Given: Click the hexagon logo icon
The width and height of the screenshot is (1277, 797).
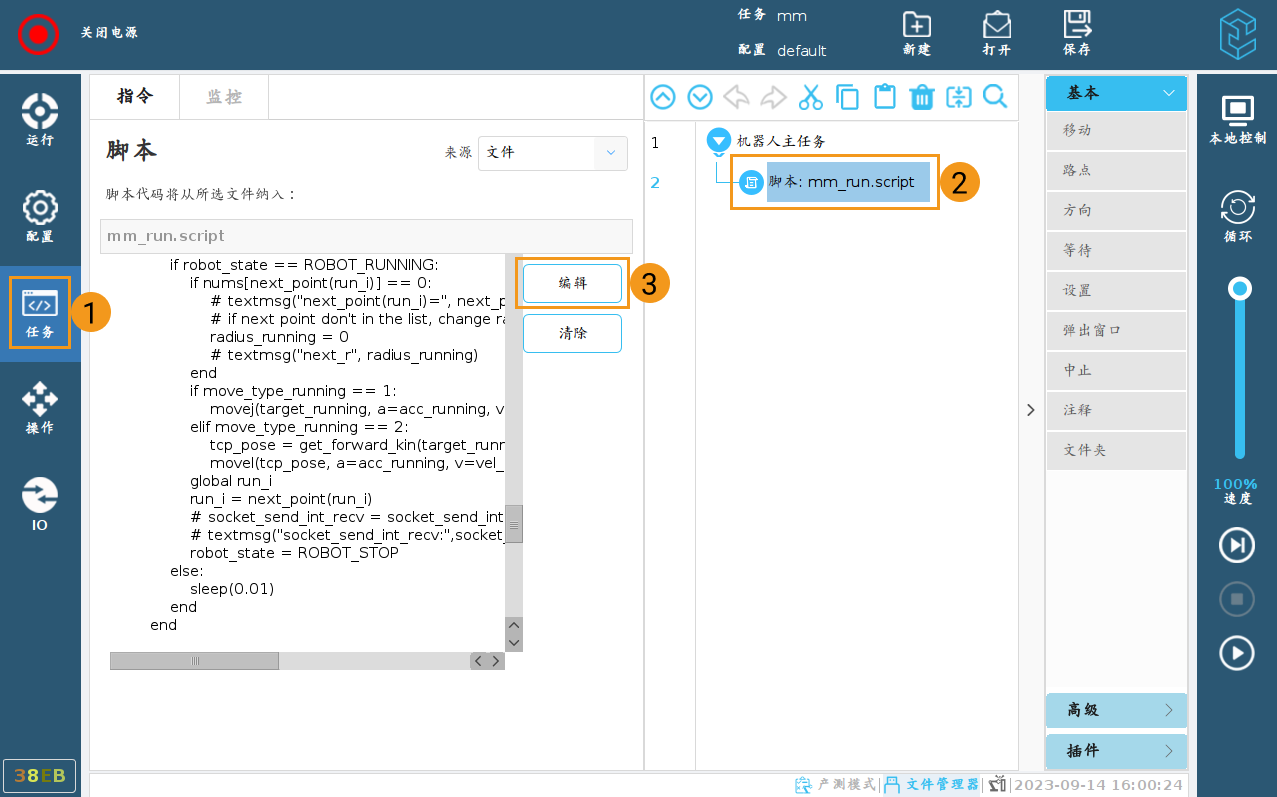Looking at the screenshot, I should pyautogui.click(x=1236, y=34).
